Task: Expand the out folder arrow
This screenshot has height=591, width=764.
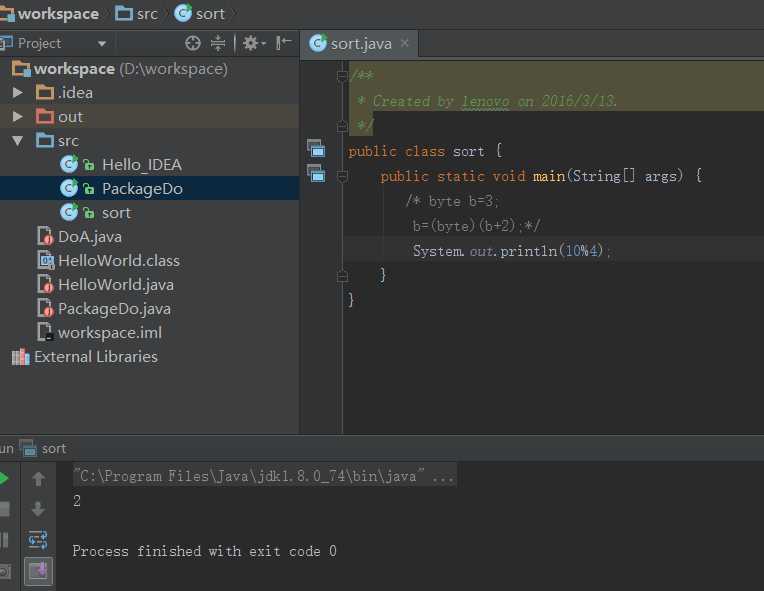Action: (x=18, y=116)
